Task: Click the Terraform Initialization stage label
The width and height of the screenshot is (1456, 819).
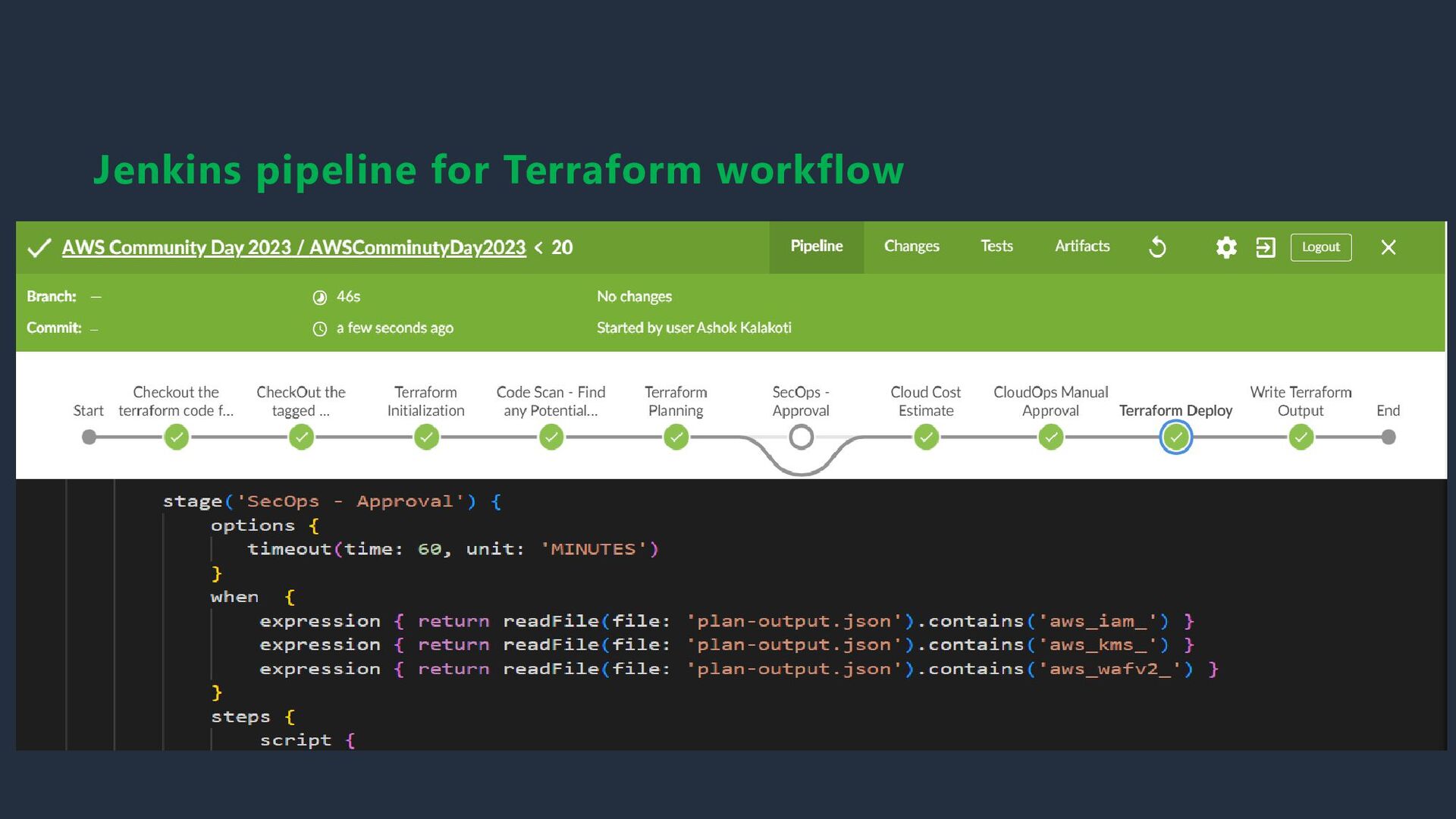Action: tap(425, 401)
